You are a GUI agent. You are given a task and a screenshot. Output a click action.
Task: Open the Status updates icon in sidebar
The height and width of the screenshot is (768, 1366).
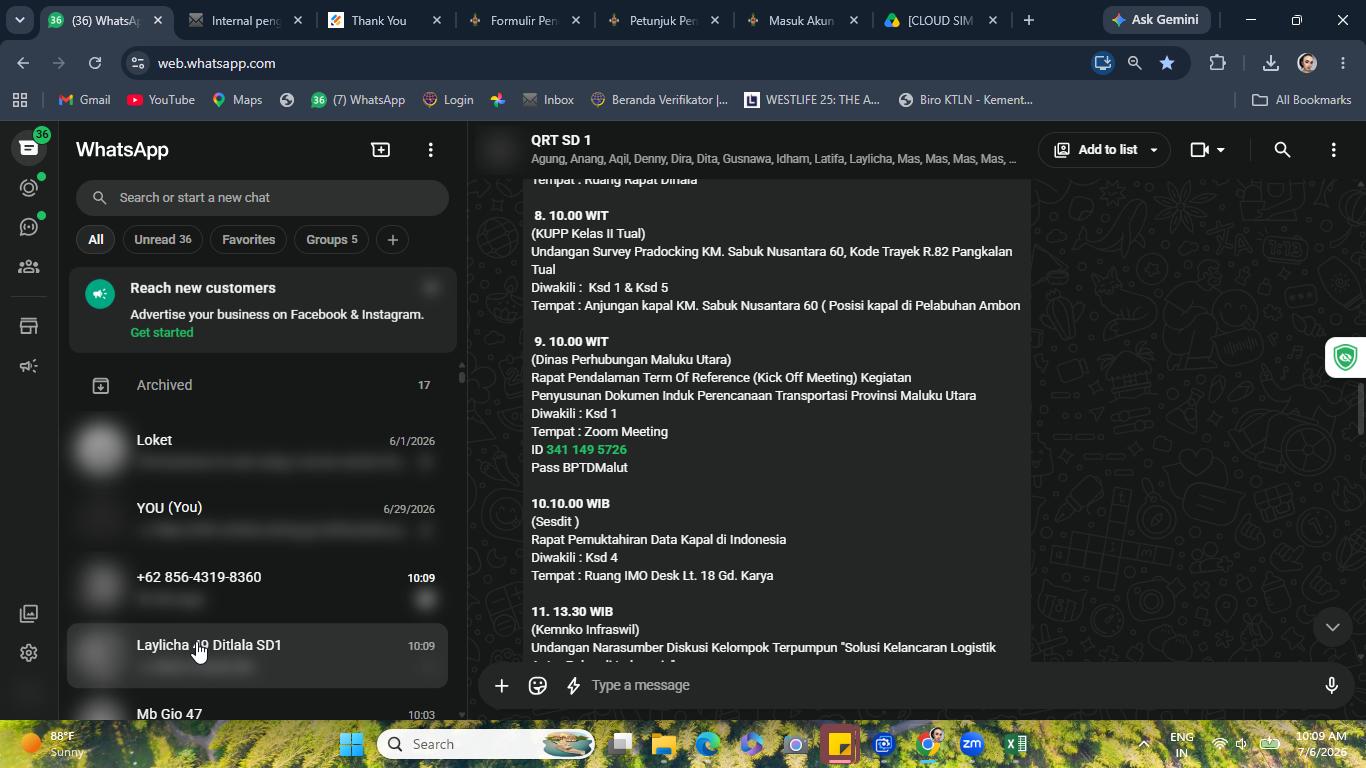coord(29,188)
